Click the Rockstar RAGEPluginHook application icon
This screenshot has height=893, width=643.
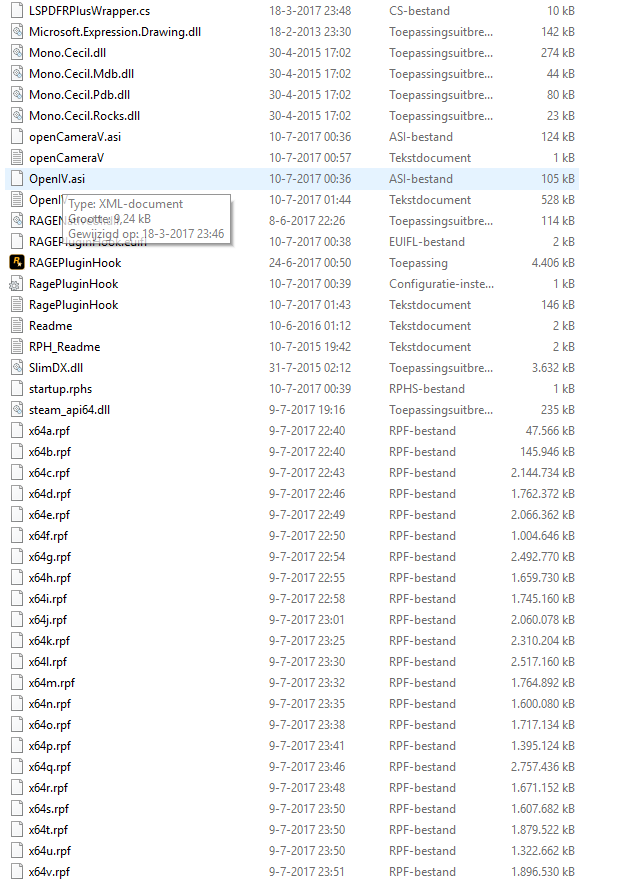tap(17, 263)
